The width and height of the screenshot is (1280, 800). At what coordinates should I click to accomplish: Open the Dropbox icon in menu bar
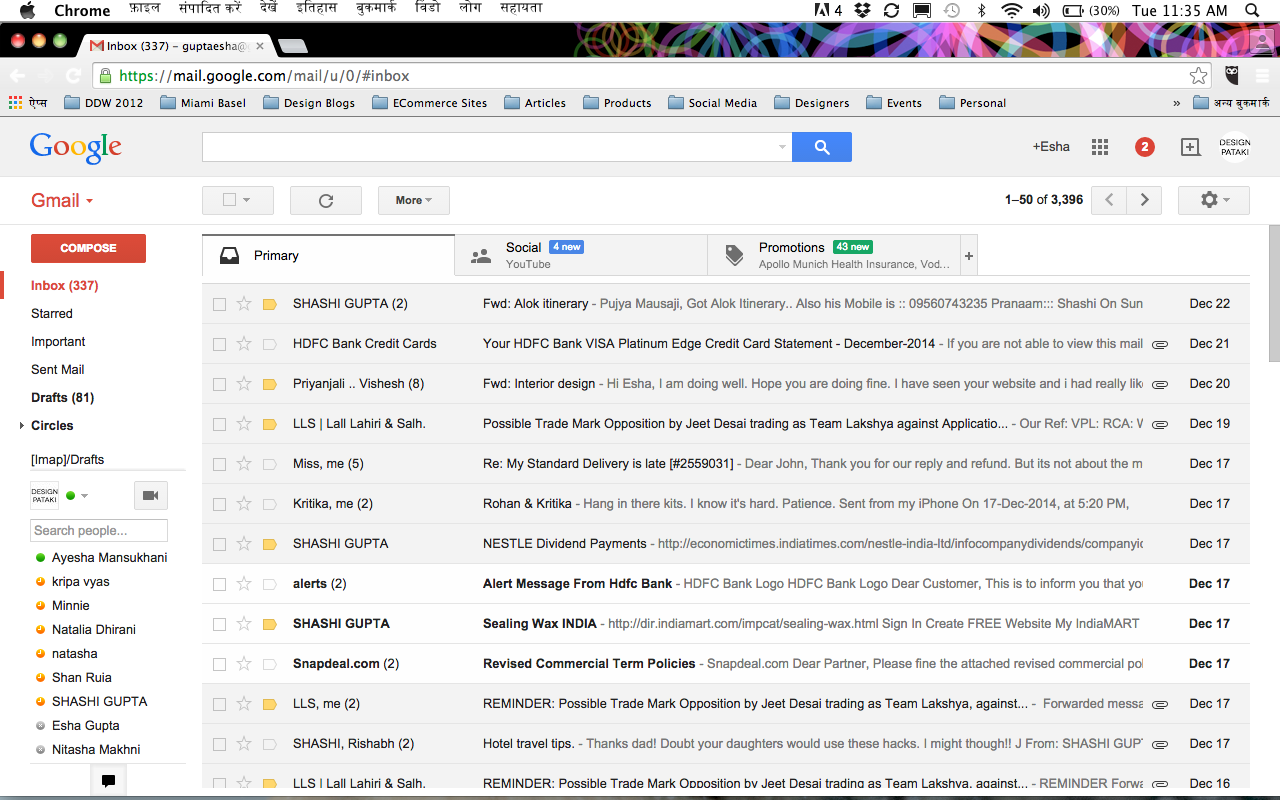tap(862, 10)
